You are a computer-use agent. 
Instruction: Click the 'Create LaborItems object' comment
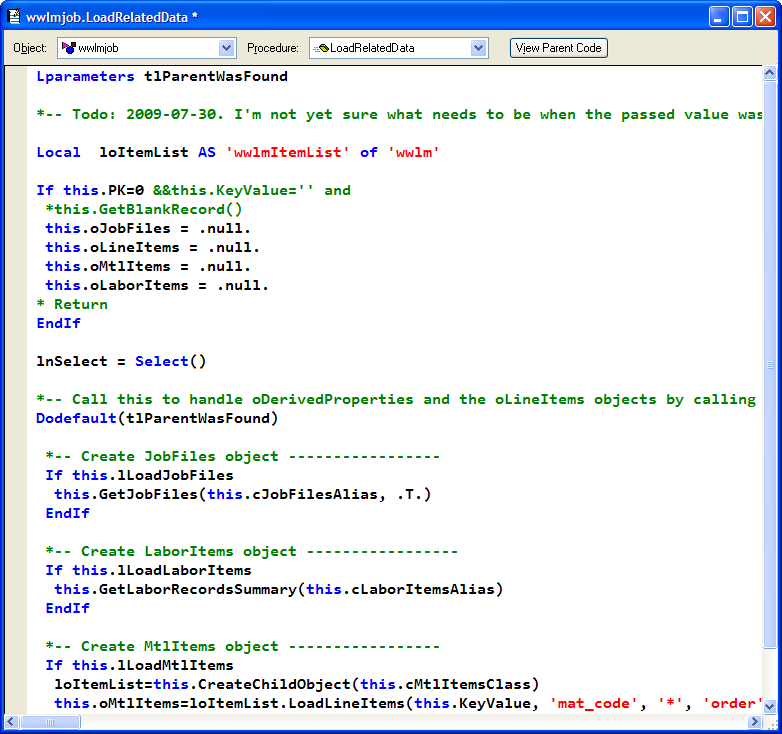coord(252,551)
